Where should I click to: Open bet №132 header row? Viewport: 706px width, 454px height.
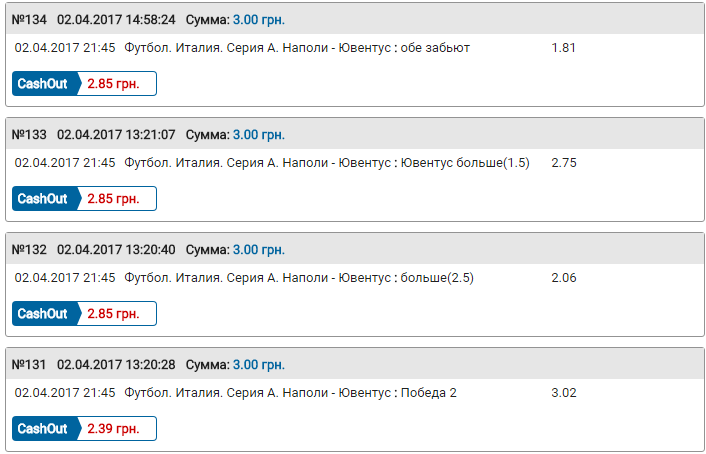point(355,249)
